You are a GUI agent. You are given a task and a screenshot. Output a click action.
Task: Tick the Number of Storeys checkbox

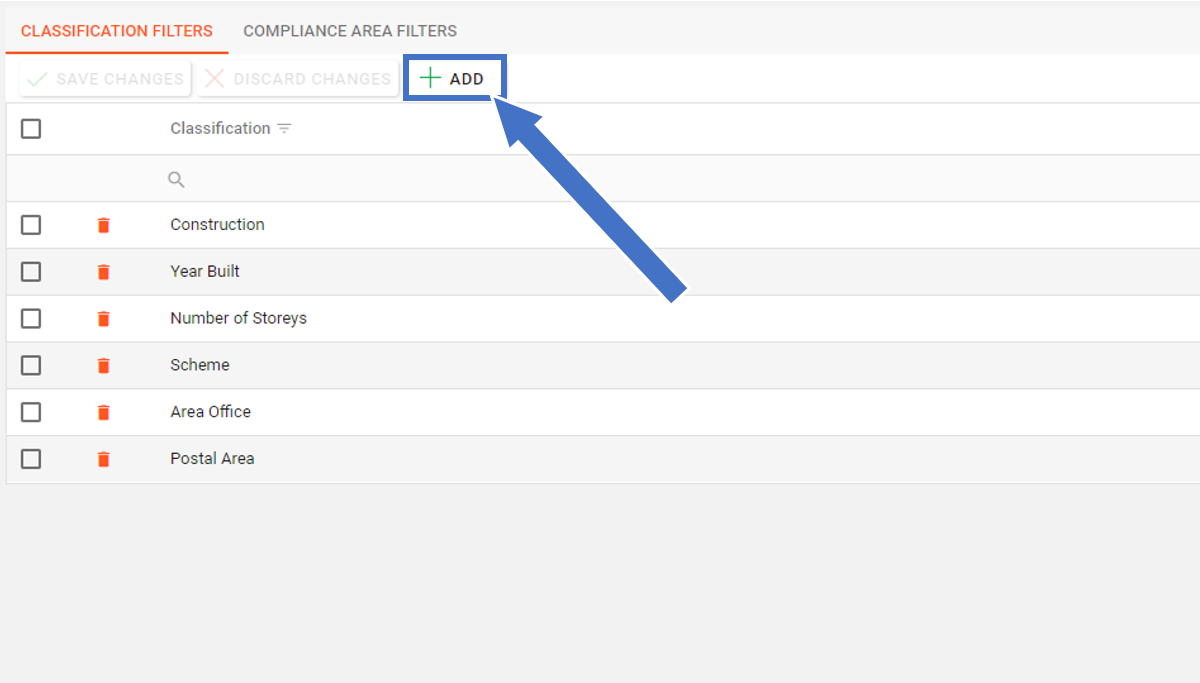pos(31,319)
